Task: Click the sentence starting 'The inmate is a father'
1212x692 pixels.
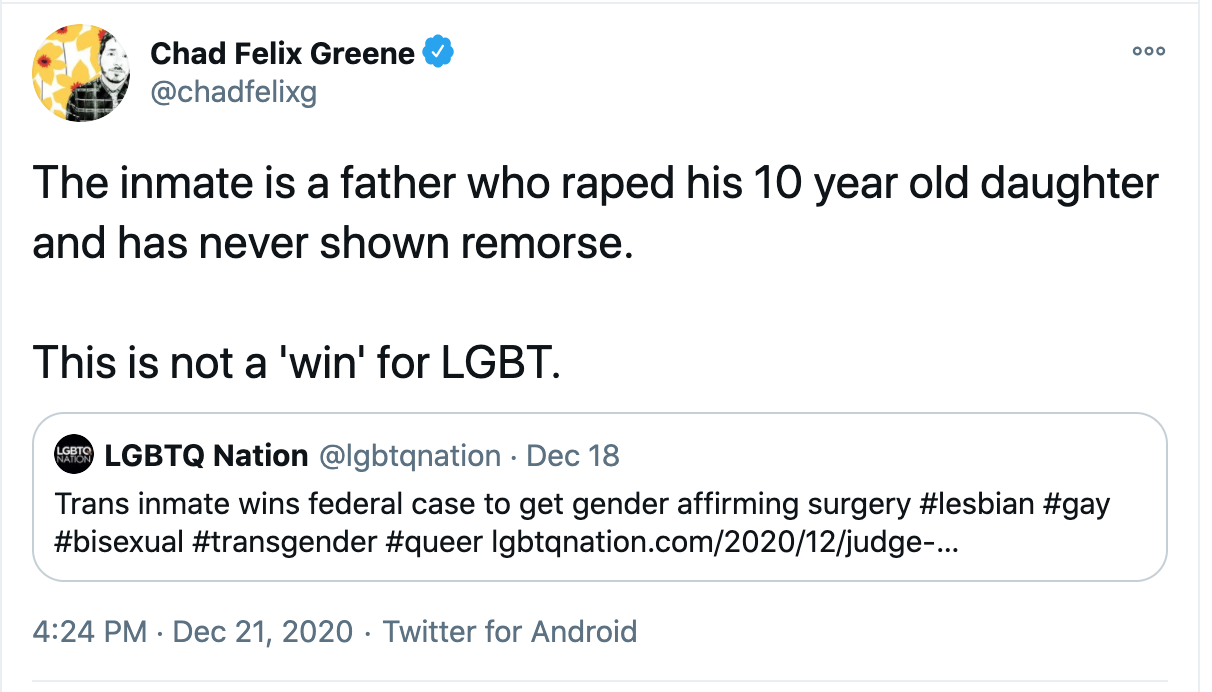Action: [596, 214]
